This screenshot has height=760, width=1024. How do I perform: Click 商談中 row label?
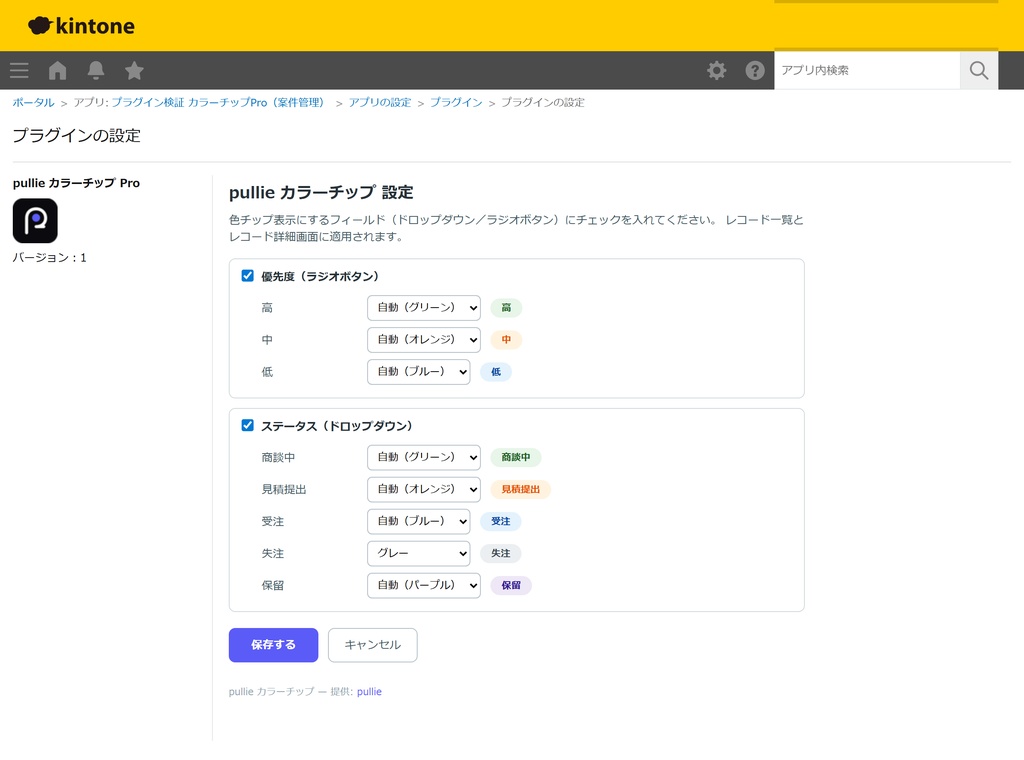click(x=278, y=457)
